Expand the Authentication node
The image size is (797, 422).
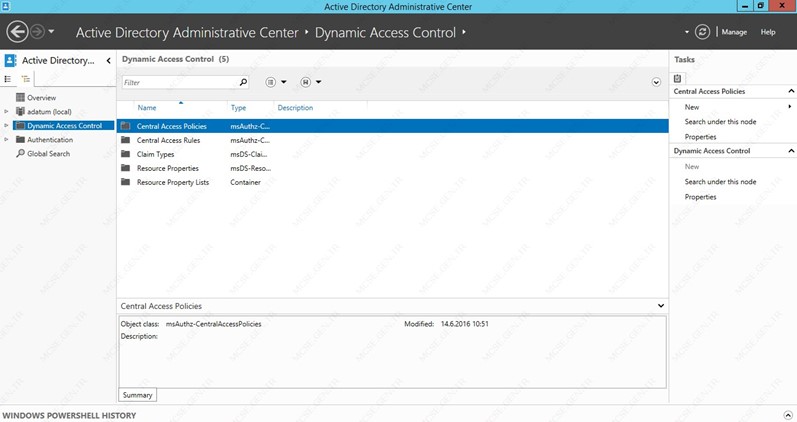click(6, 139)
